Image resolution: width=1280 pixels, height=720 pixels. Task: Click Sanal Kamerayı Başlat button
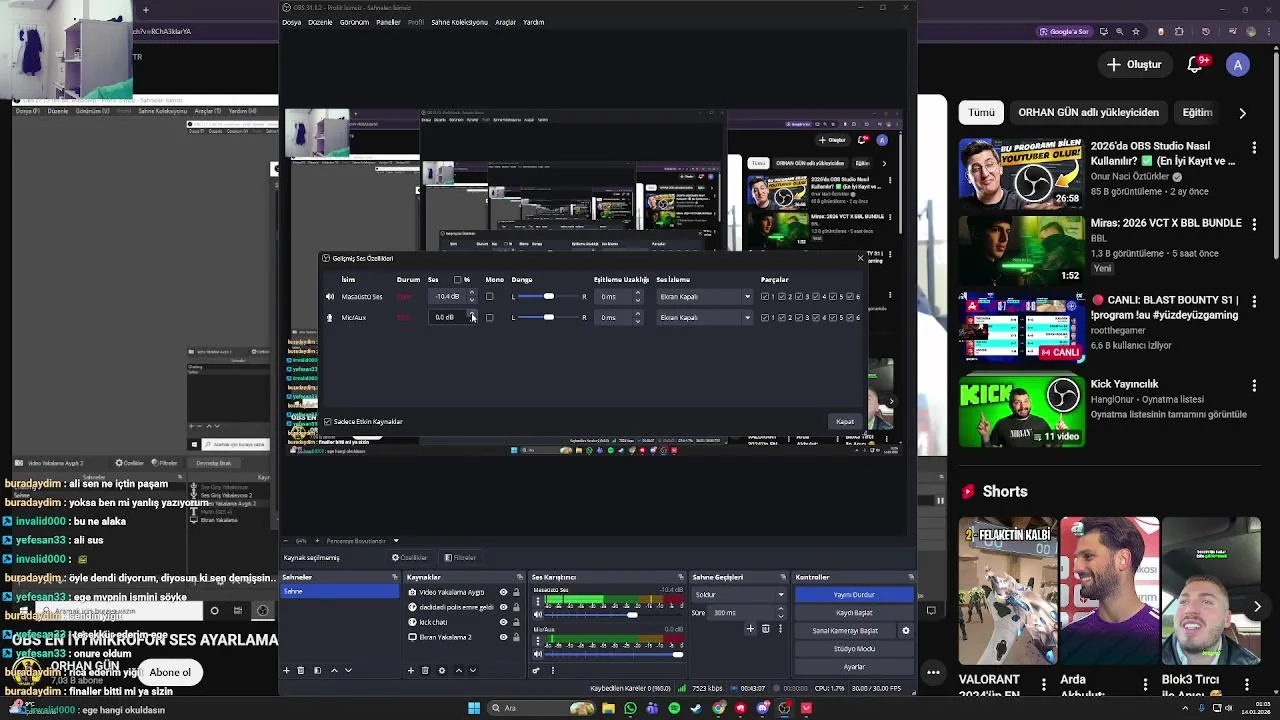tap(845, 631)
